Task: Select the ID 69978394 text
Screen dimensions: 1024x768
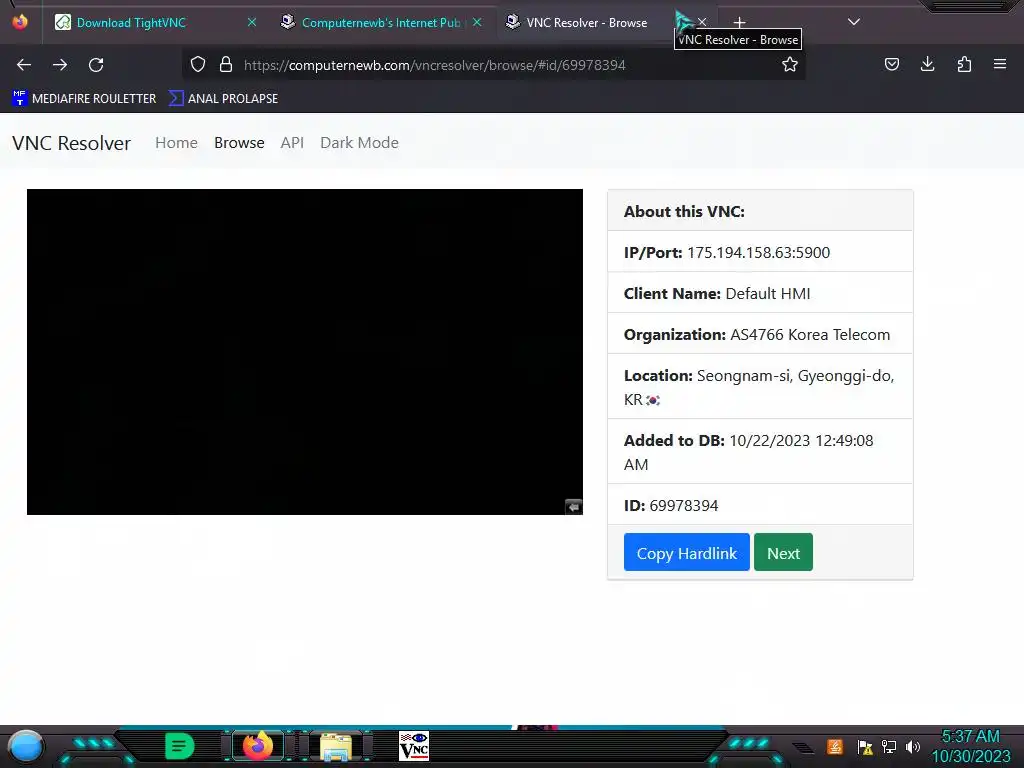Action: click(x=671, y=505)
